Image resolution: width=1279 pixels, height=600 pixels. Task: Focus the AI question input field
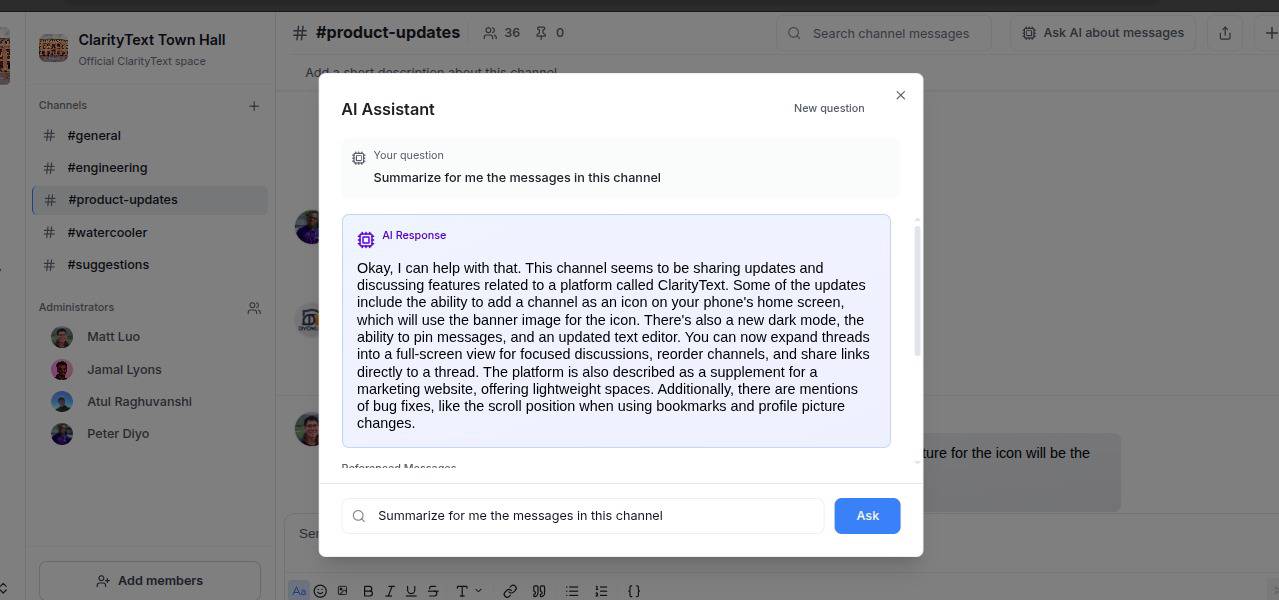(x=583, y=516)
